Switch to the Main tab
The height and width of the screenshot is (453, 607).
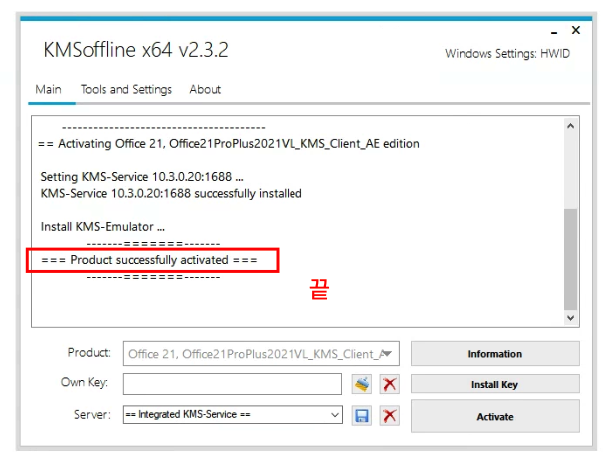[x=48, y=89]
